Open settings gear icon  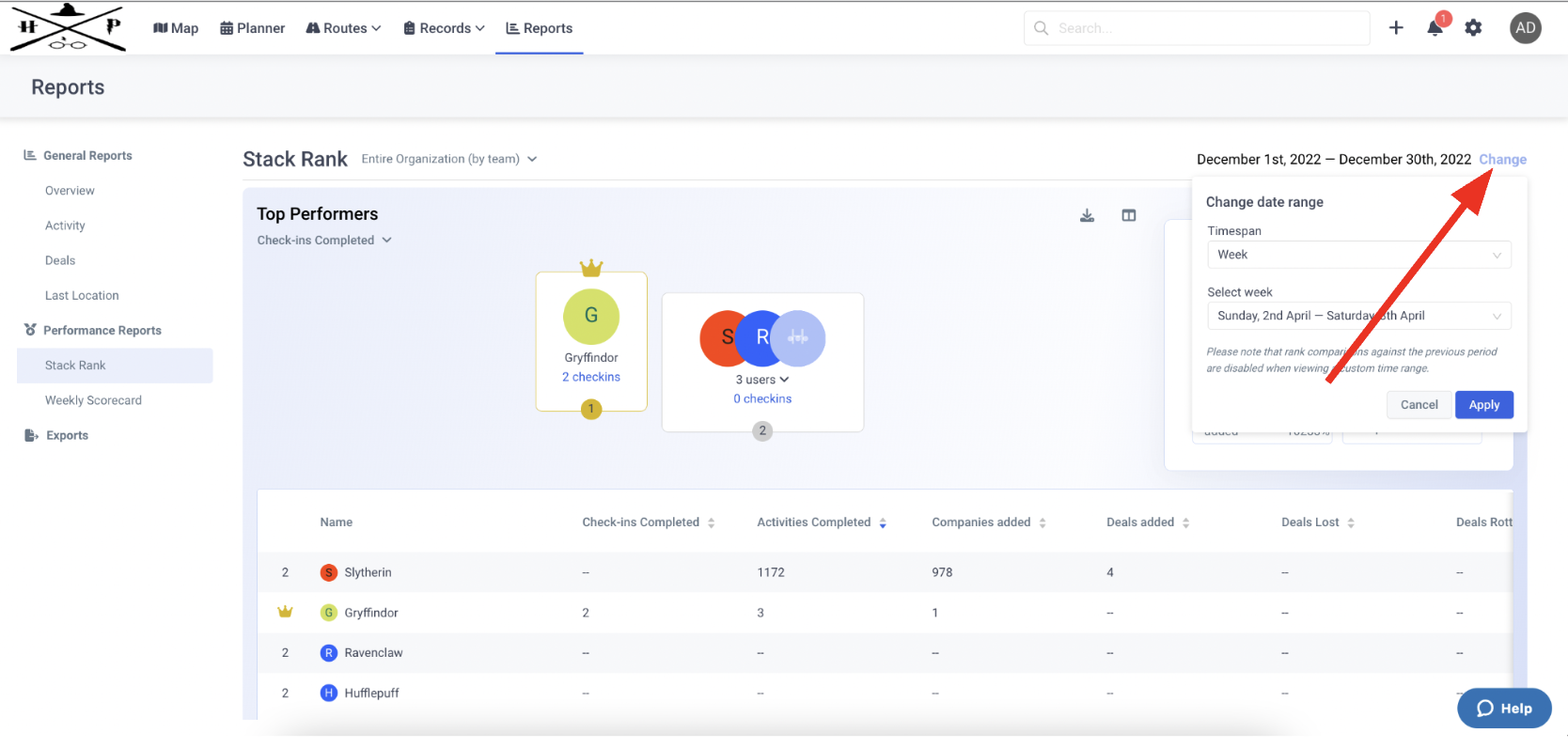[x=1474, y=28]
